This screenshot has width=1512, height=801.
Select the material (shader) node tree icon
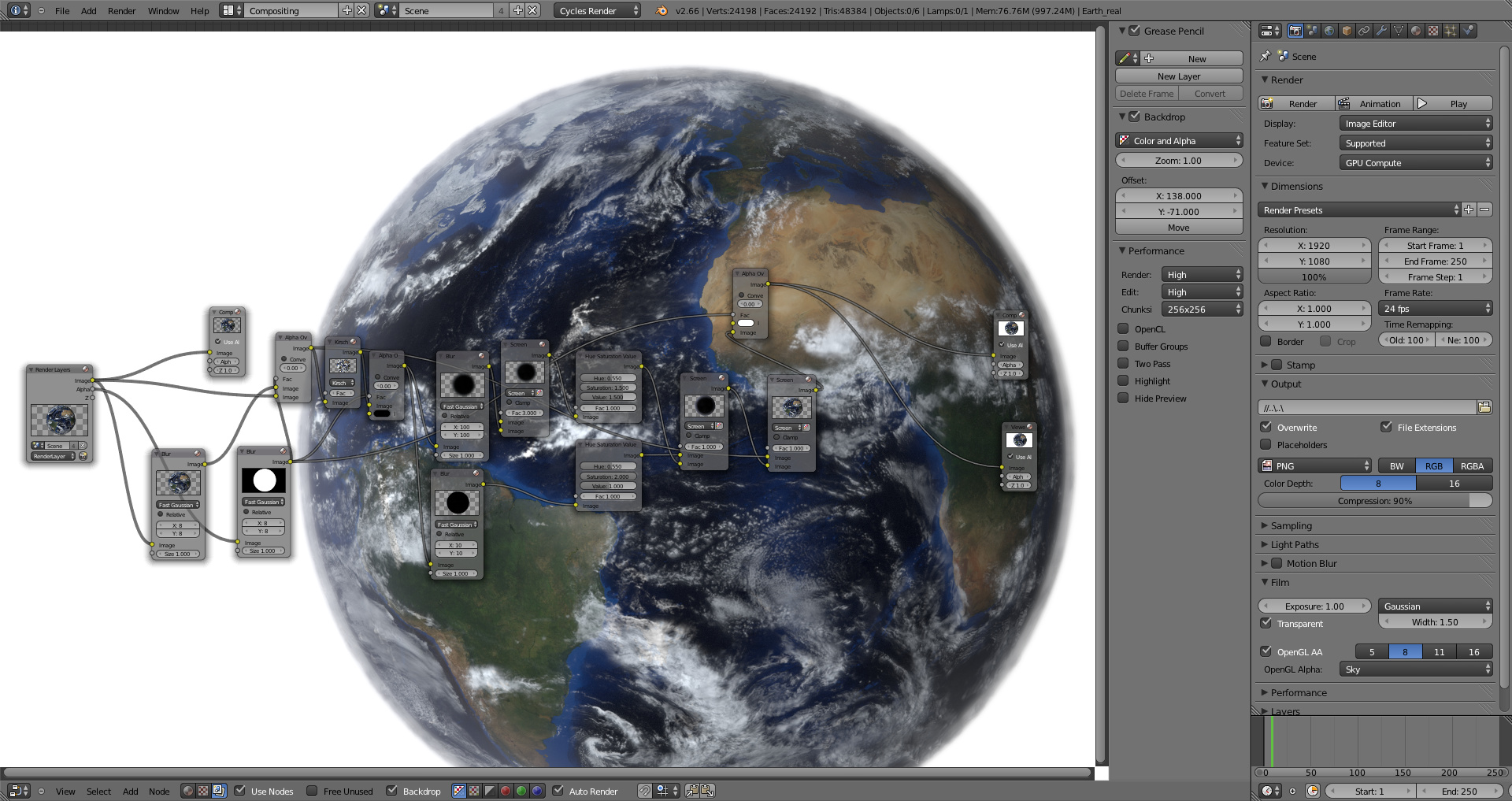[x=188, y=791]
